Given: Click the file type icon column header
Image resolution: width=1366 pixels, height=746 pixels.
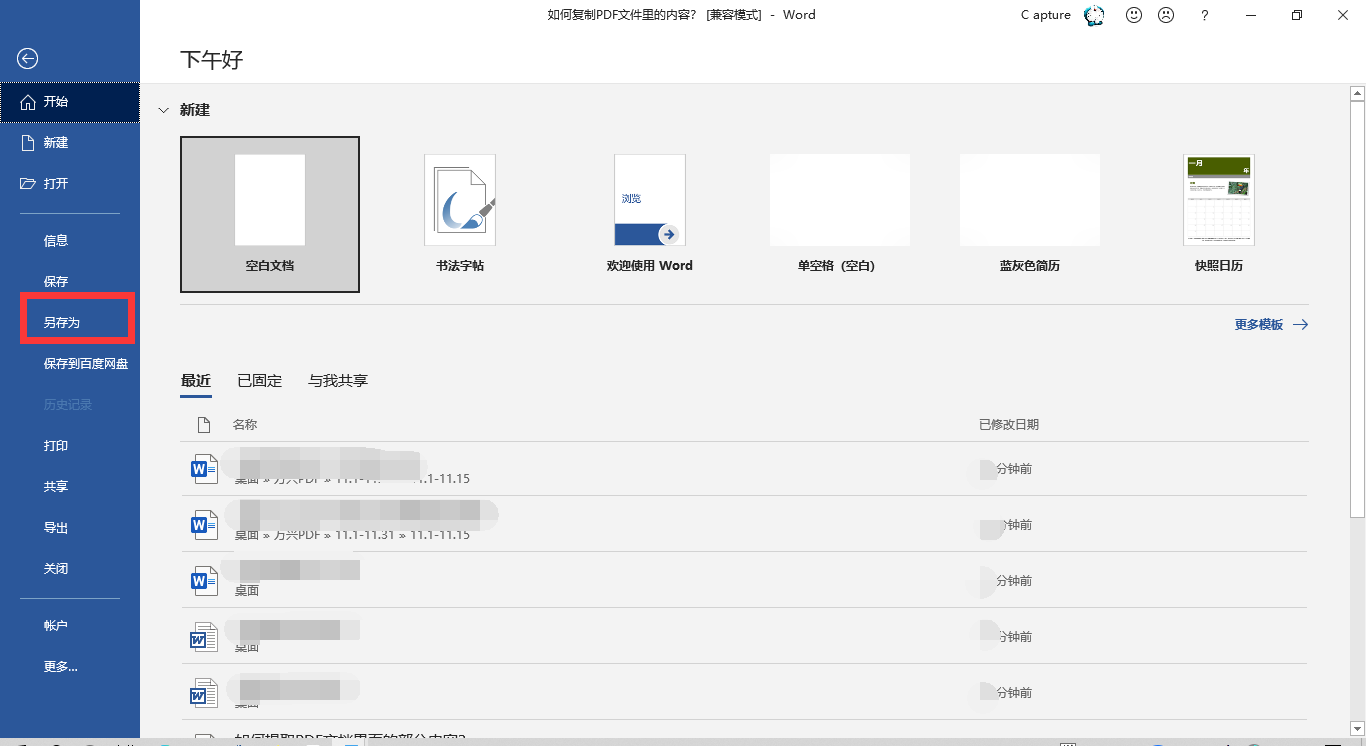Looking at the screenshot, I should 204,425.
